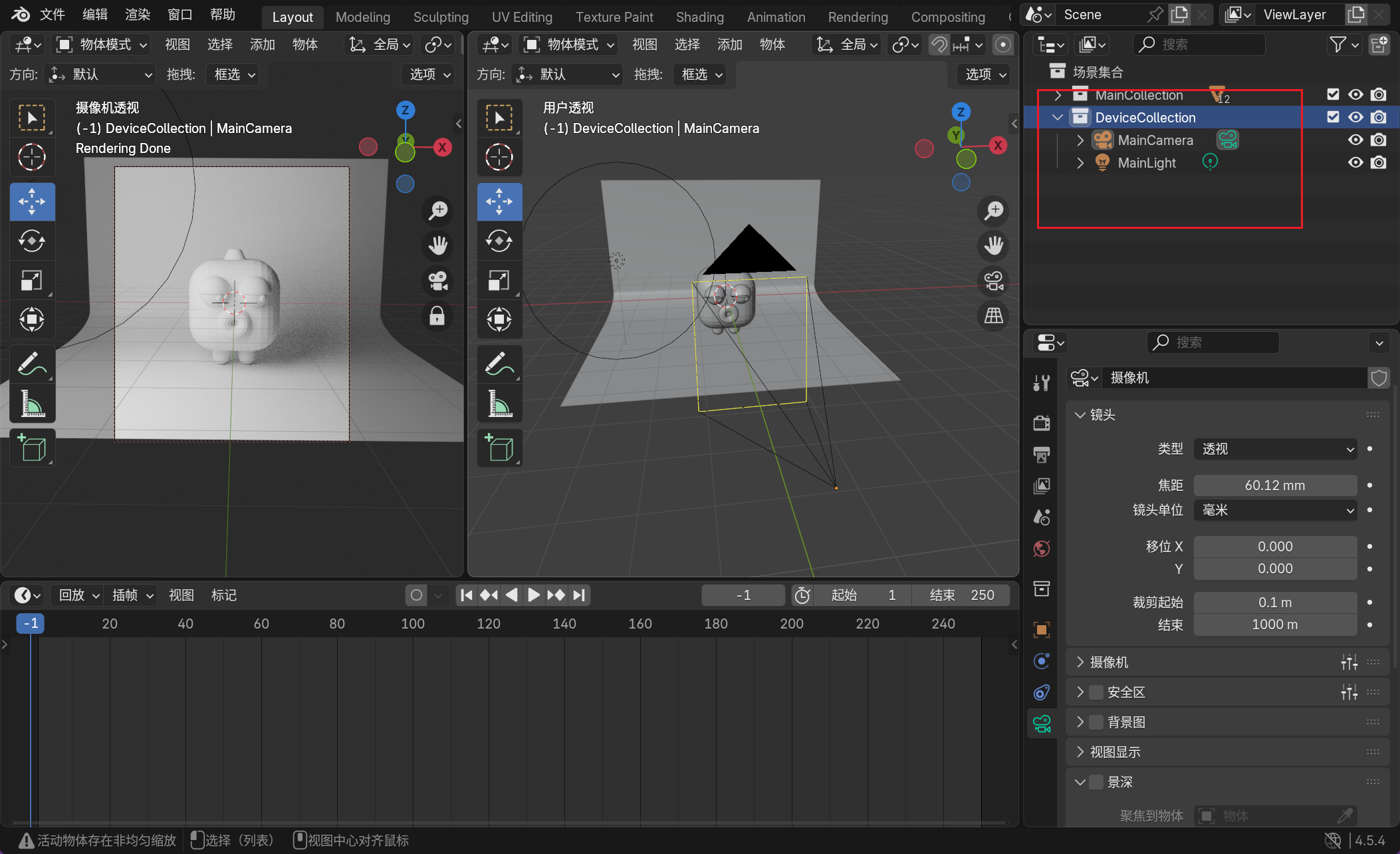Open the World properties tab icon
Viewport: 1400px width, 854px height.
point(1042,549)
